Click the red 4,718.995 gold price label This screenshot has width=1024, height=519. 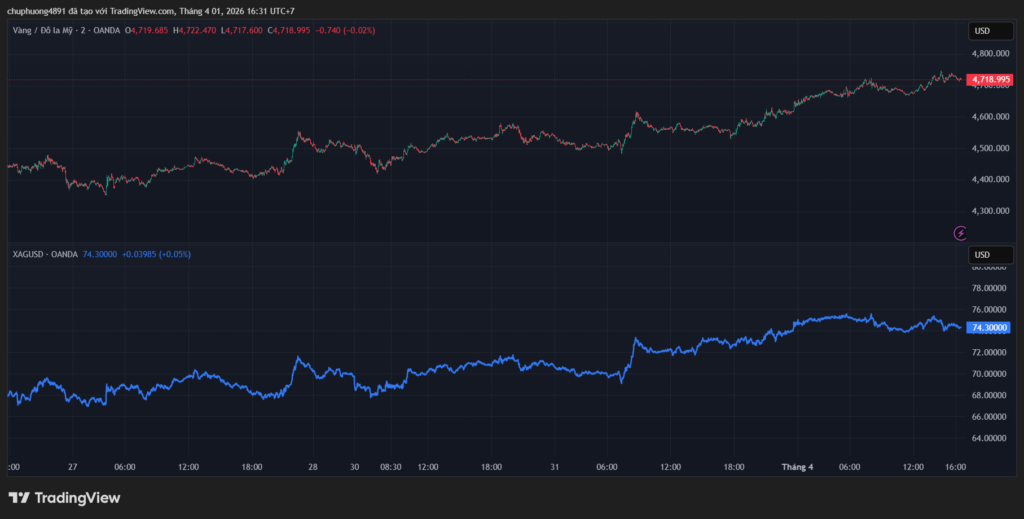(x=990, y=79)
